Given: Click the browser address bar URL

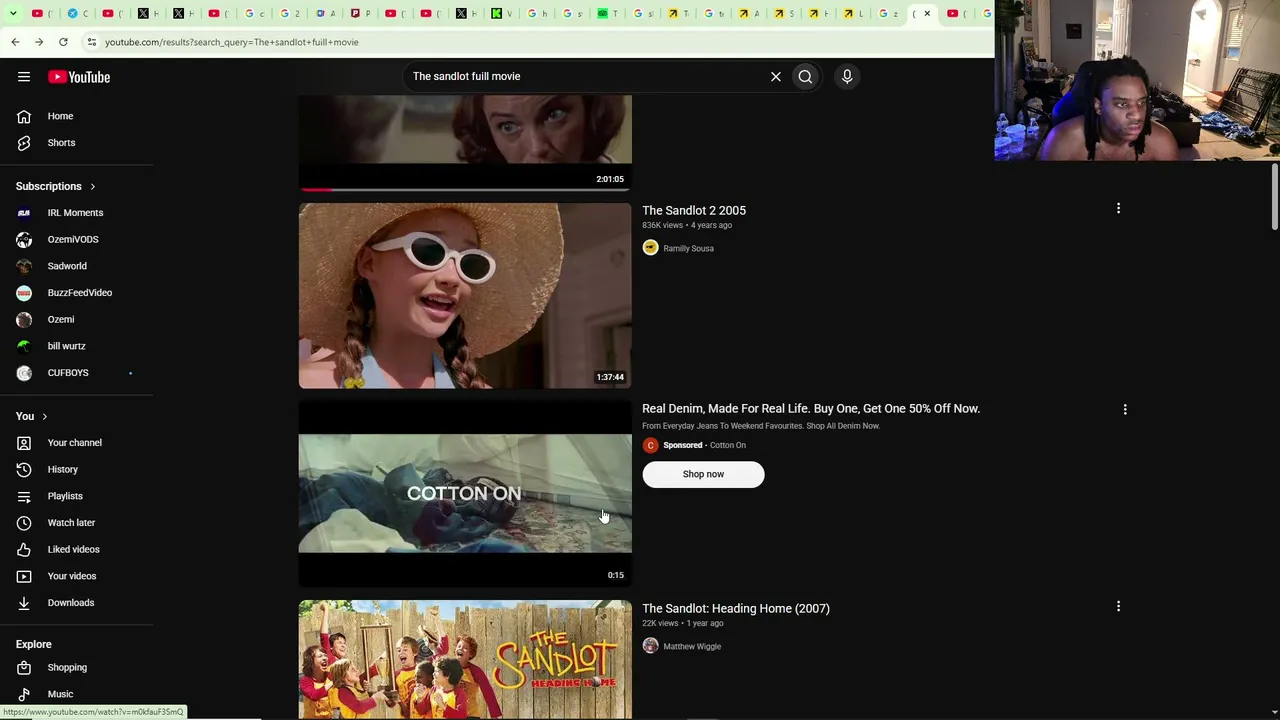Looking at the screenshot, I should (232, 42).
